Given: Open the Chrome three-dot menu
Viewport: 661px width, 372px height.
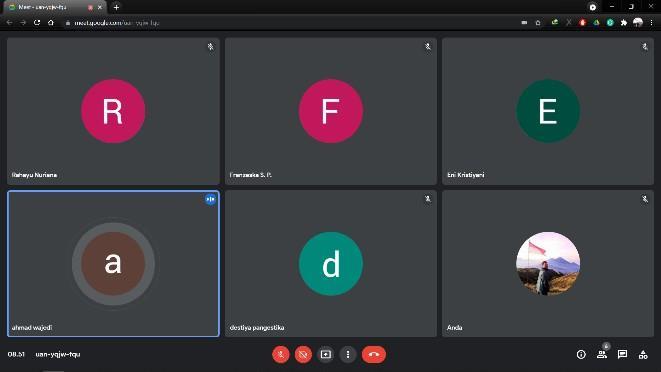Looking at the screenshot, I should point(652,22).
